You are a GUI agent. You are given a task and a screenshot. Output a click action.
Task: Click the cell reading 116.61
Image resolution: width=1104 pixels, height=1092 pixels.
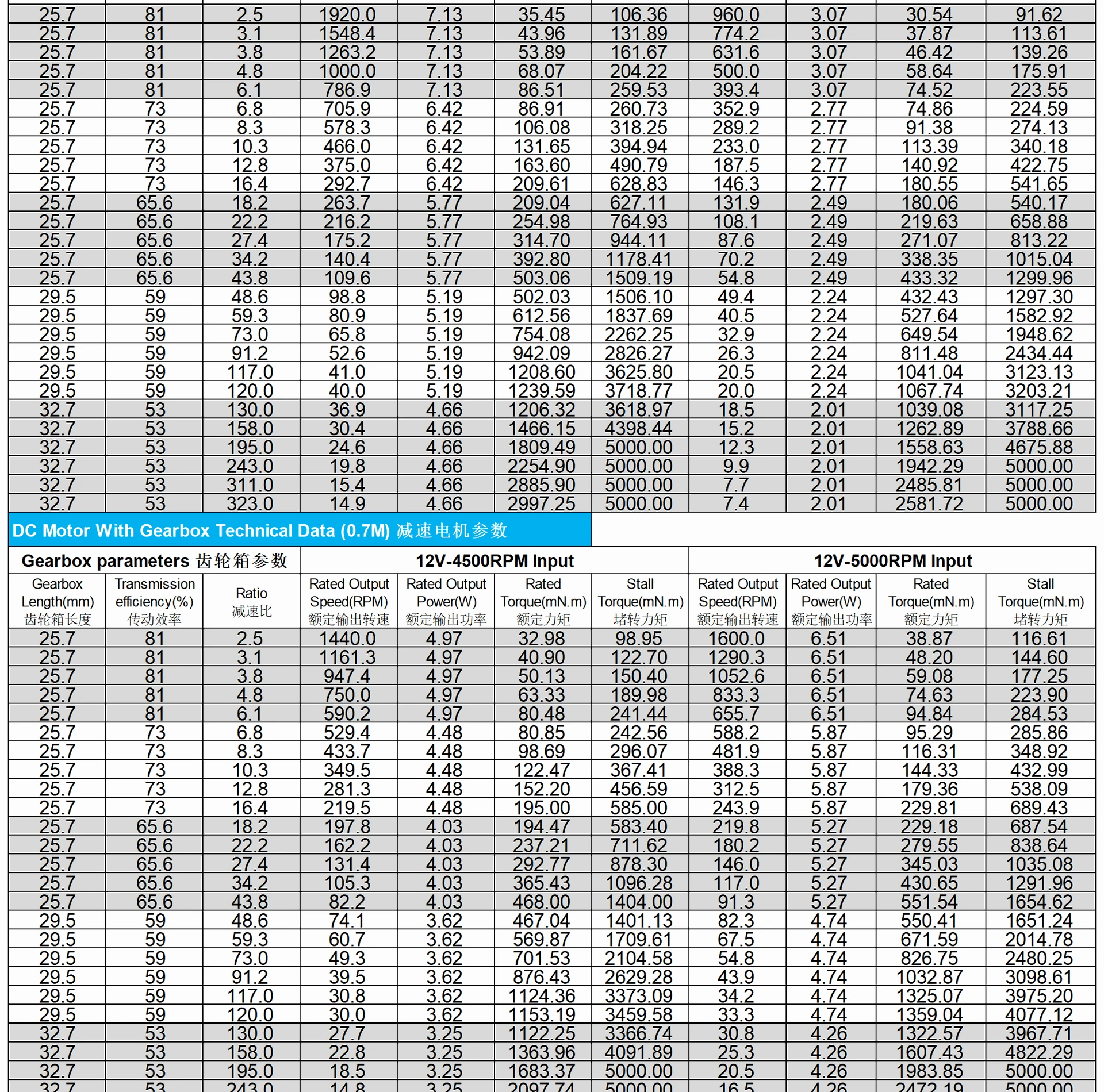click(1039, 639)
